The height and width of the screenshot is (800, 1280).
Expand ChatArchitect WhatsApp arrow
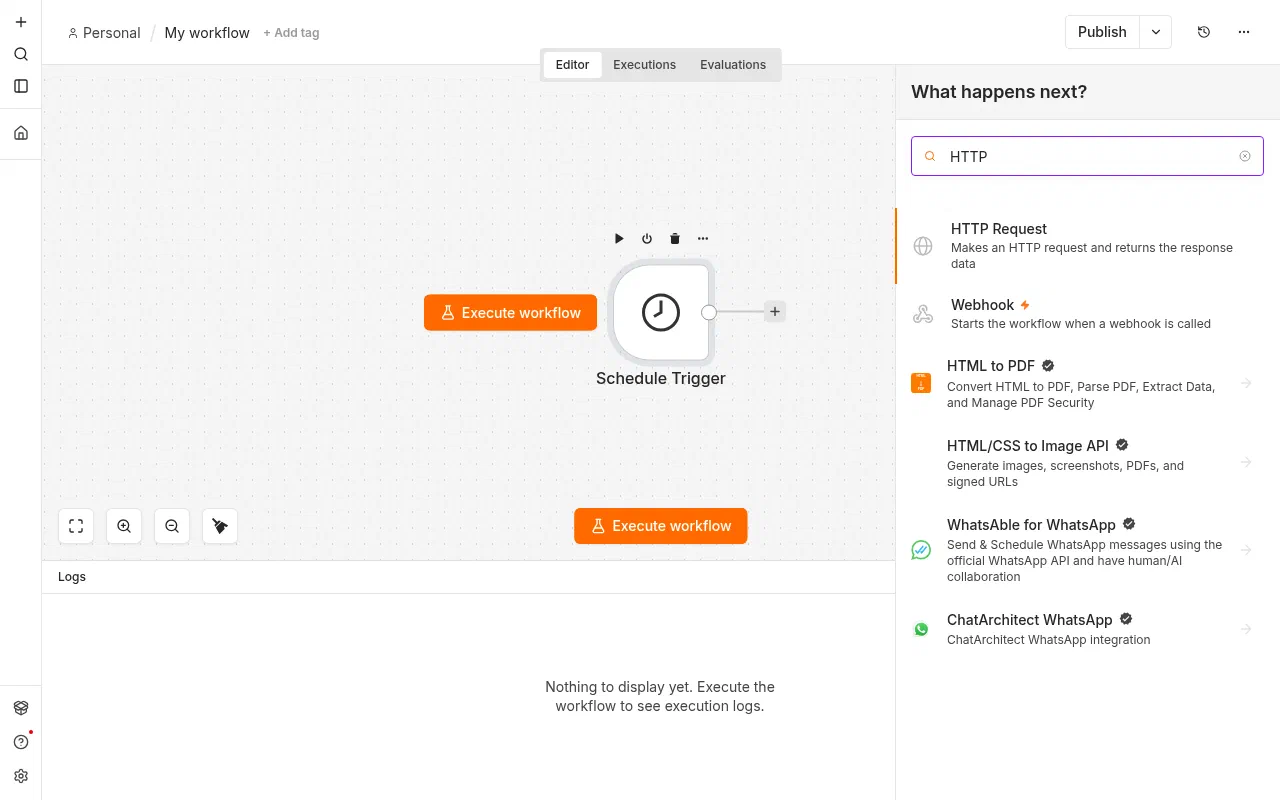point(1246,629)
